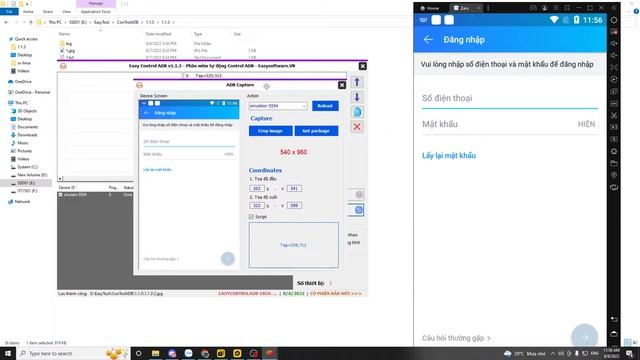Screen dimensions: 640x360
Task: Click the Date modified column header
Action: 158,34
